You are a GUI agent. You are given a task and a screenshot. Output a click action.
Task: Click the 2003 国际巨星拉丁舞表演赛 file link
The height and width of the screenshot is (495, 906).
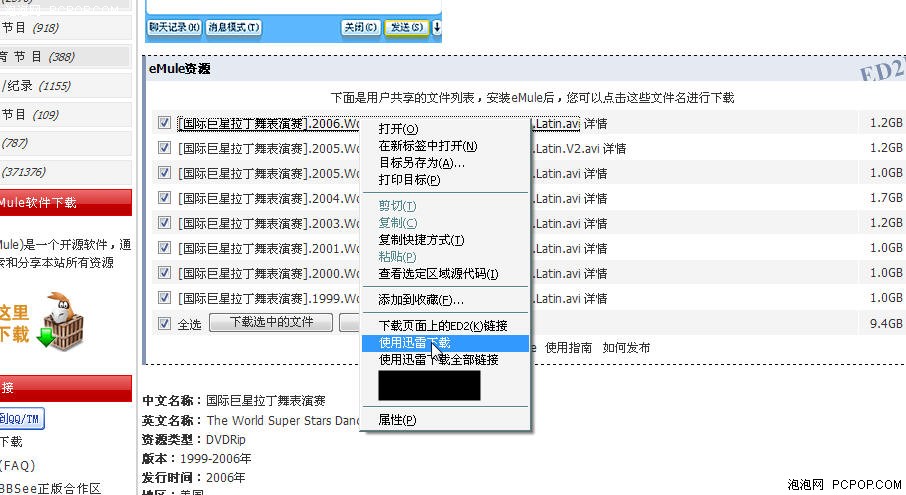269,224
